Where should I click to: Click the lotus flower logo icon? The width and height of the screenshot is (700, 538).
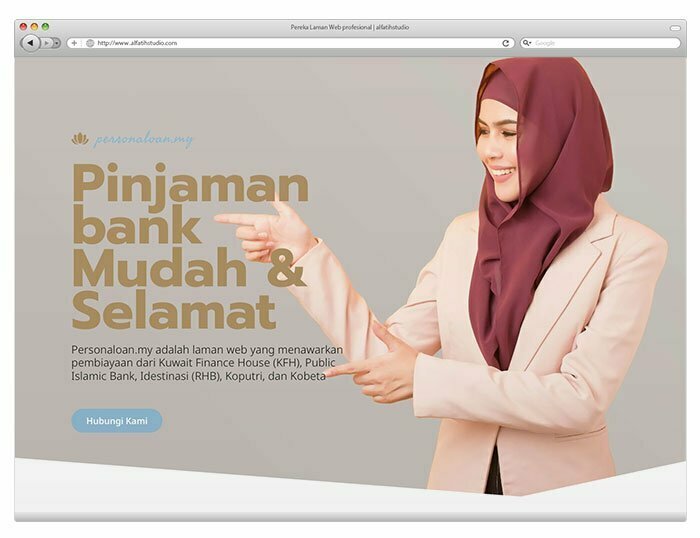coord(80,139)
